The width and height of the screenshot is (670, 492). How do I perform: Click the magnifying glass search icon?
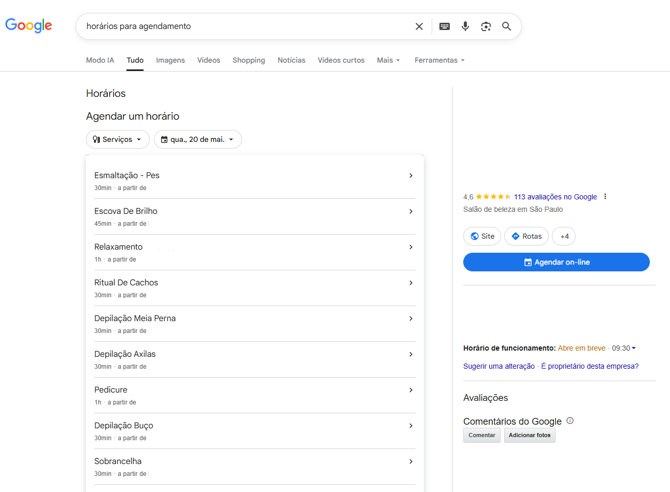tap(506, 27)
